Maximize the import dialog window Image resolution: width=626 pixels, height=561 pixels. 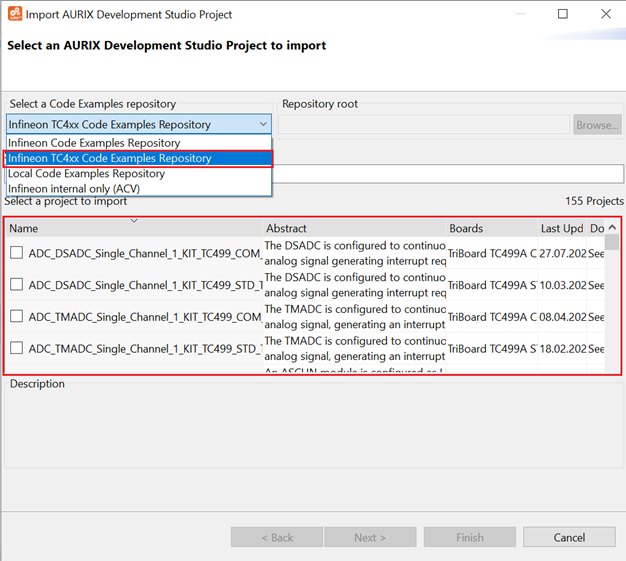tap(563, 14)
